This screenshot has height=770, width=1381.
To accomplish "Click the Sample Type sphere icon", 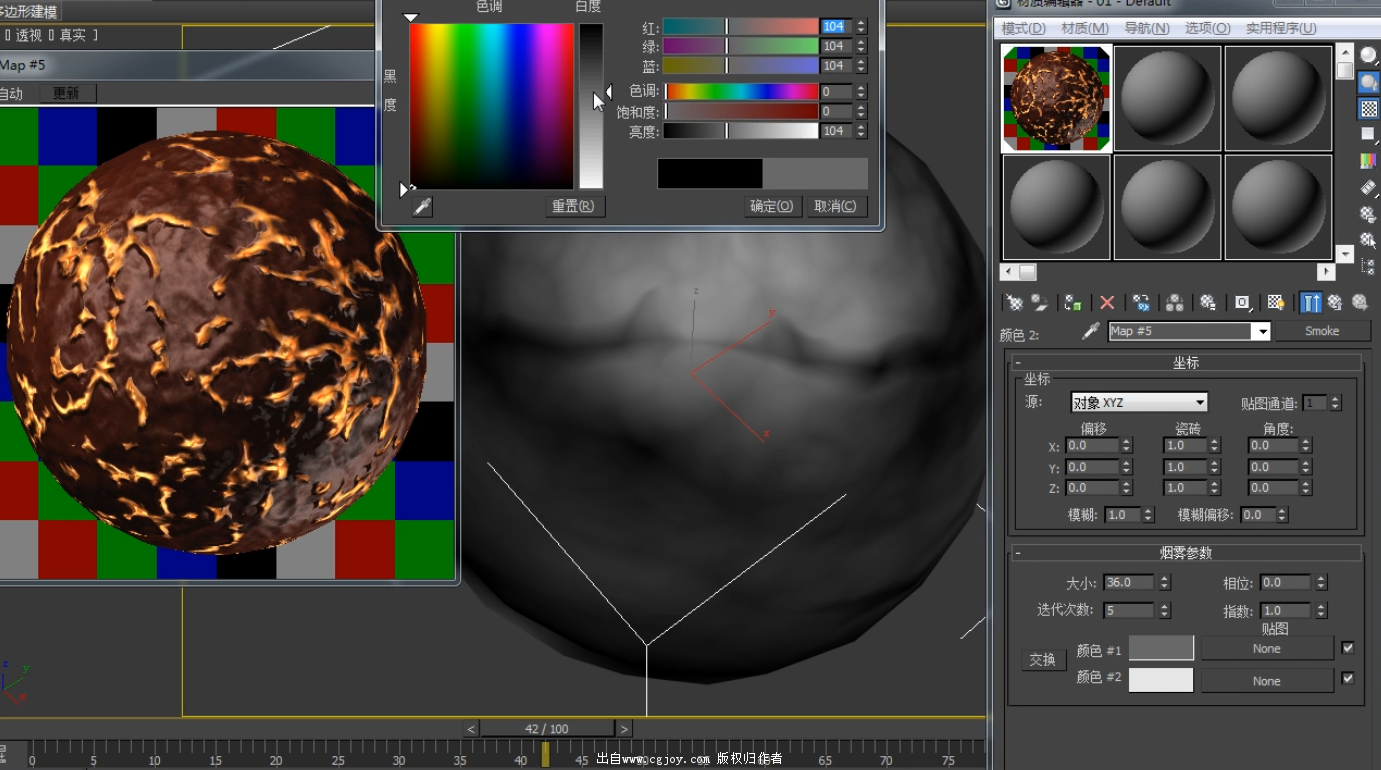I will pyautogui.click(x=1368, y=56).
